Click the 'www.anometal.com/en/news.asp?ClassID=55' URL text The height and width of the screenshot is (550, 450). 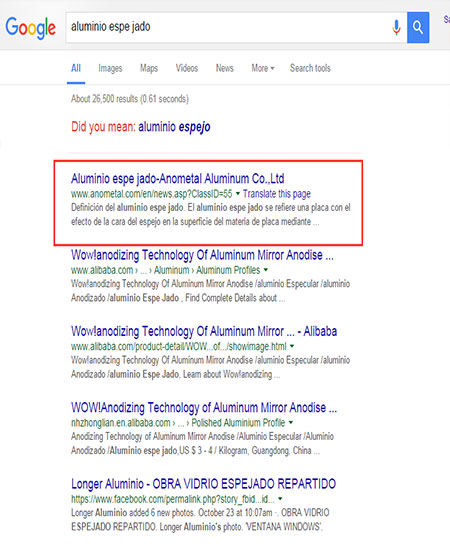(152, 194)
